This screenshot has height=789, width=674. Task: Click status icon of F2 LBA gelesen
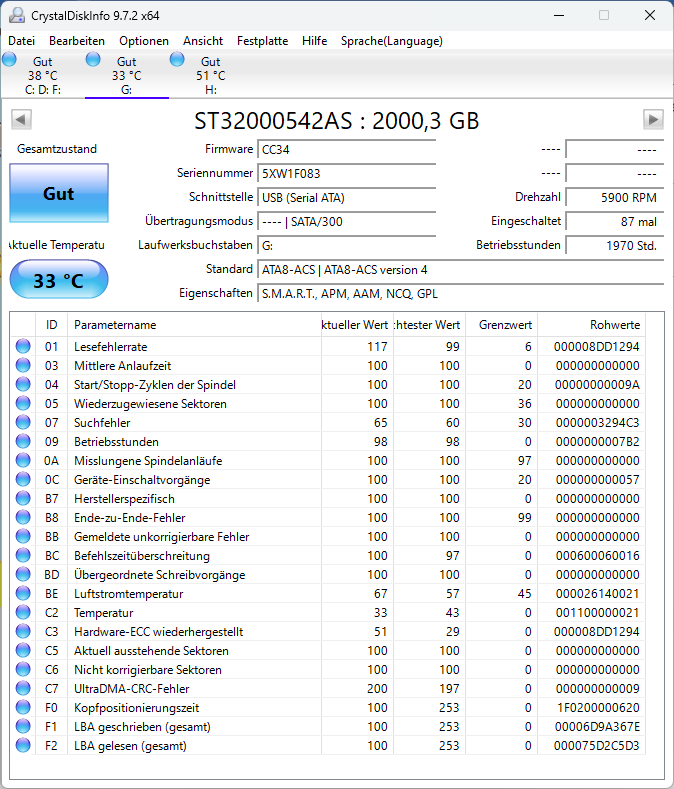(23, 745)
